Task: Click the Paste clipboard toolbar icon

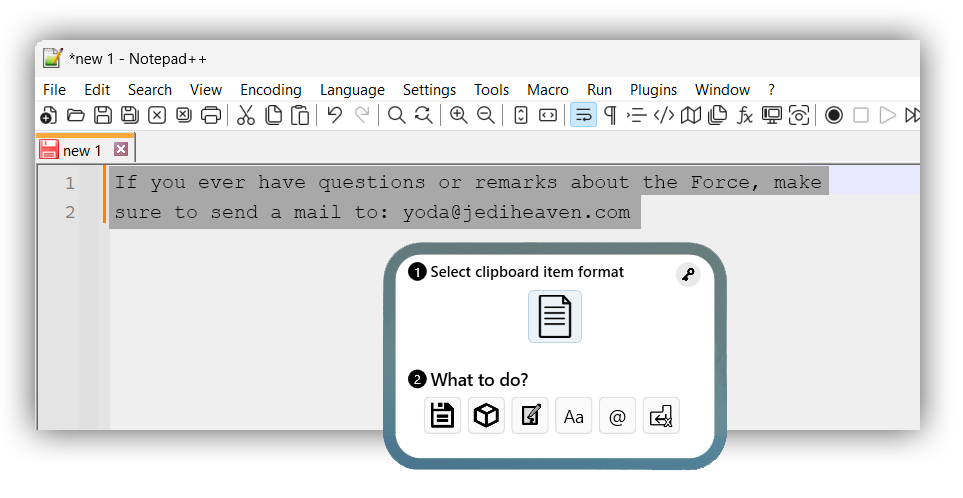Action: pyautogui.click(x=300, y=115)
